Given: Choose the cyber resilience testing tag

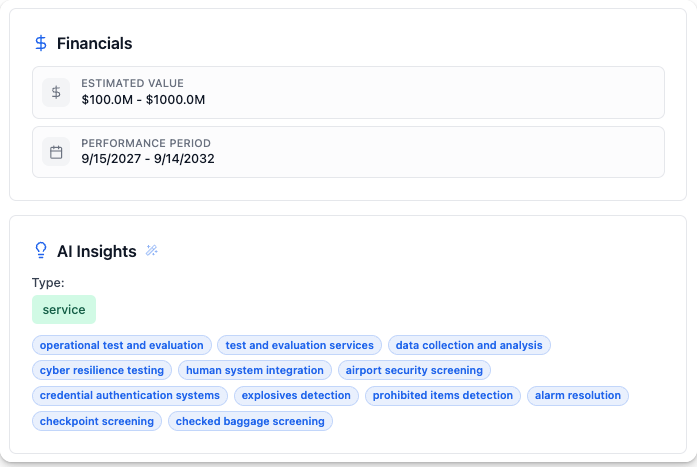Looking at the screenshot, I should coord(102,370).
